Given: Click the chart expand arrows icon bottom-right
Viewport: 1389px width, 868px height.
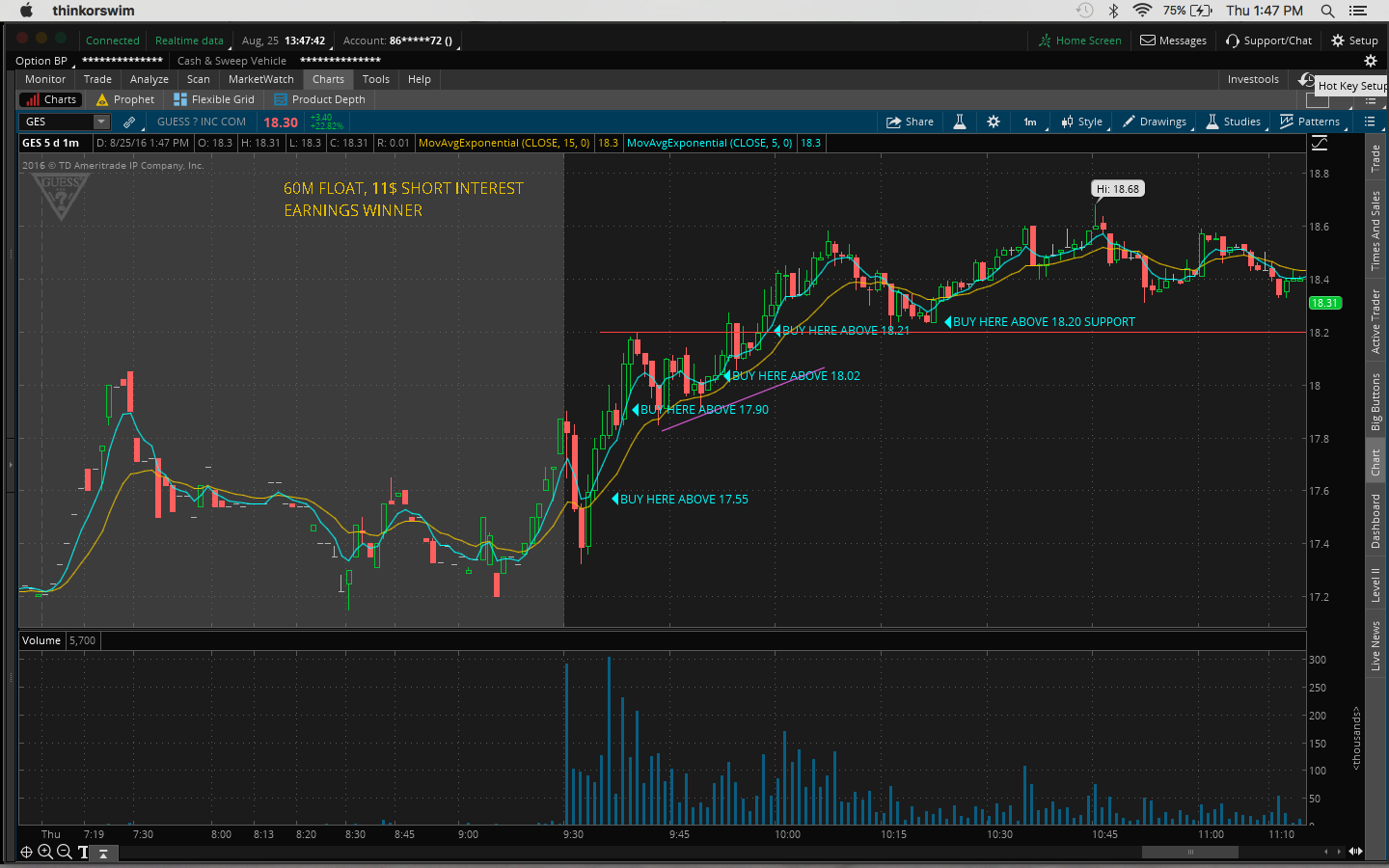Looking at the screenshot, I should point(1355,852).
